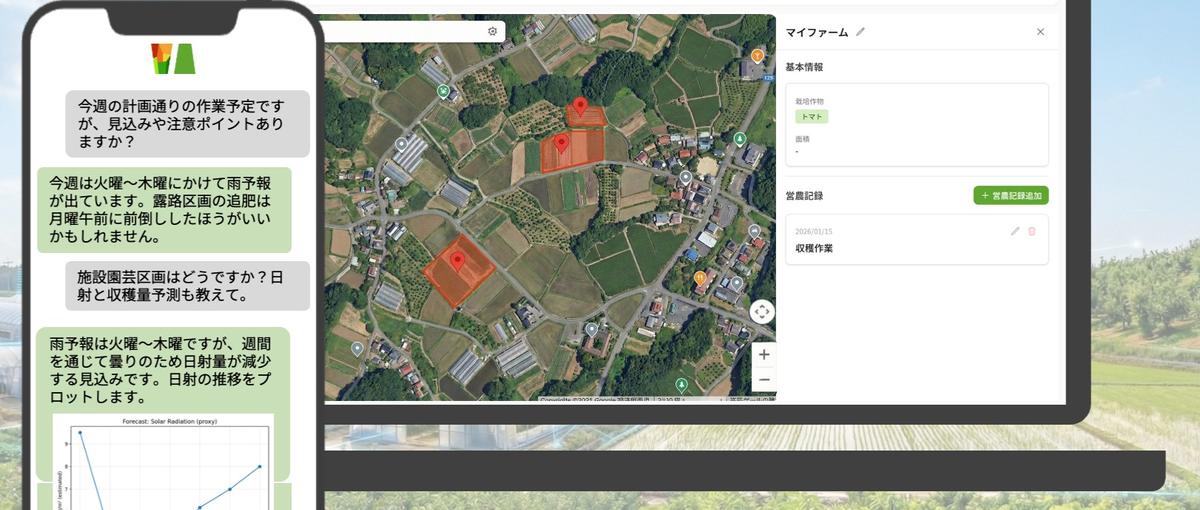Click the 栽培作物 label
The width and height of the screenshot is (1200, 510).
(810, 102)
